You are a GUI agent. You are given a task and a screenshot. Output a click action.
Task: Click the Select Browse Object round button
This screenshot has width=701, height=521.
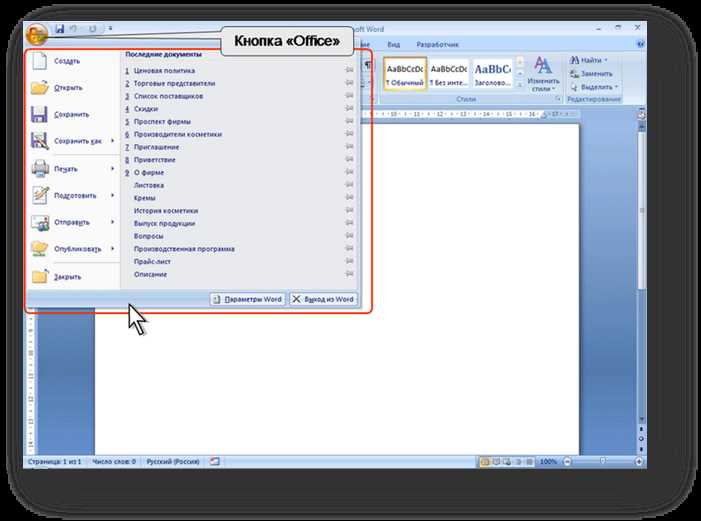pyautogui.click(x=642, y=439)
